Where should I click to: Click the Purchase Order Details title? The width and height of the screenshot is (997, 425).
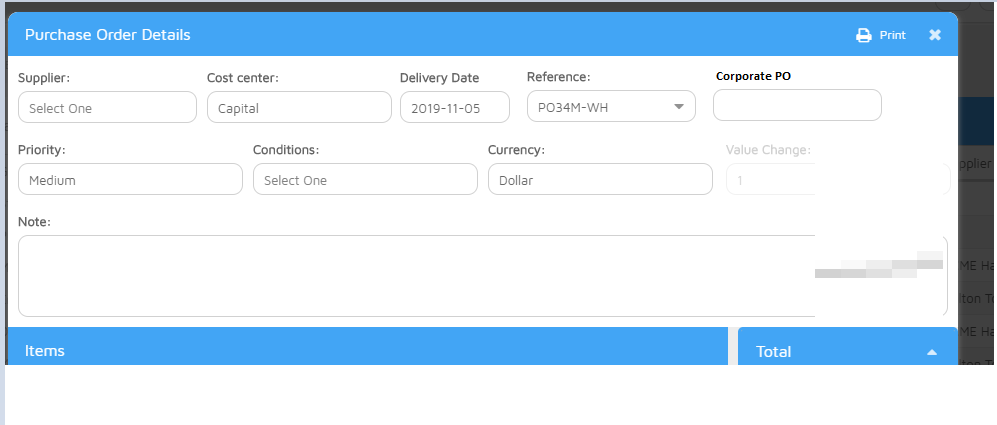pos(108,35)
